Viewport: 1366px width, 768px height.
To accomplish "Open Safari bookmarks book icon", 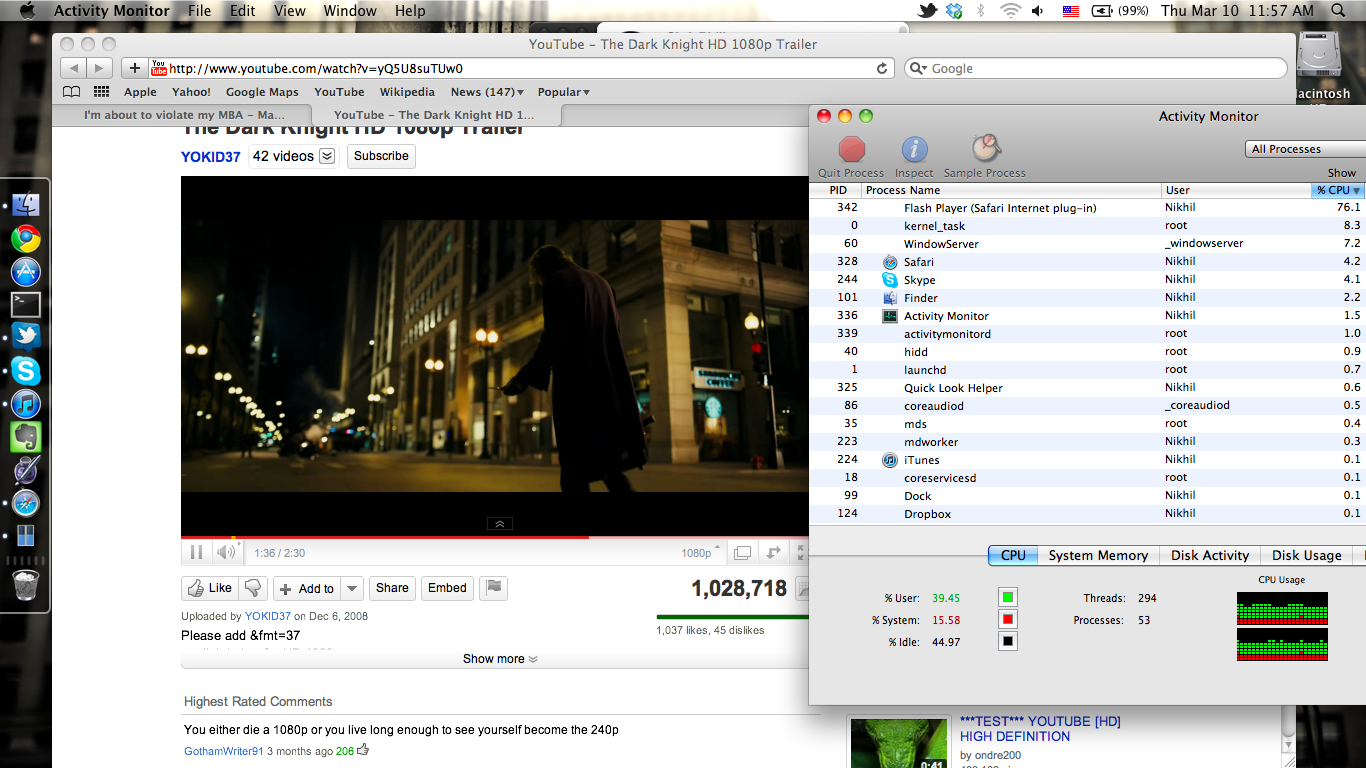I will click(x=71, y=92).
